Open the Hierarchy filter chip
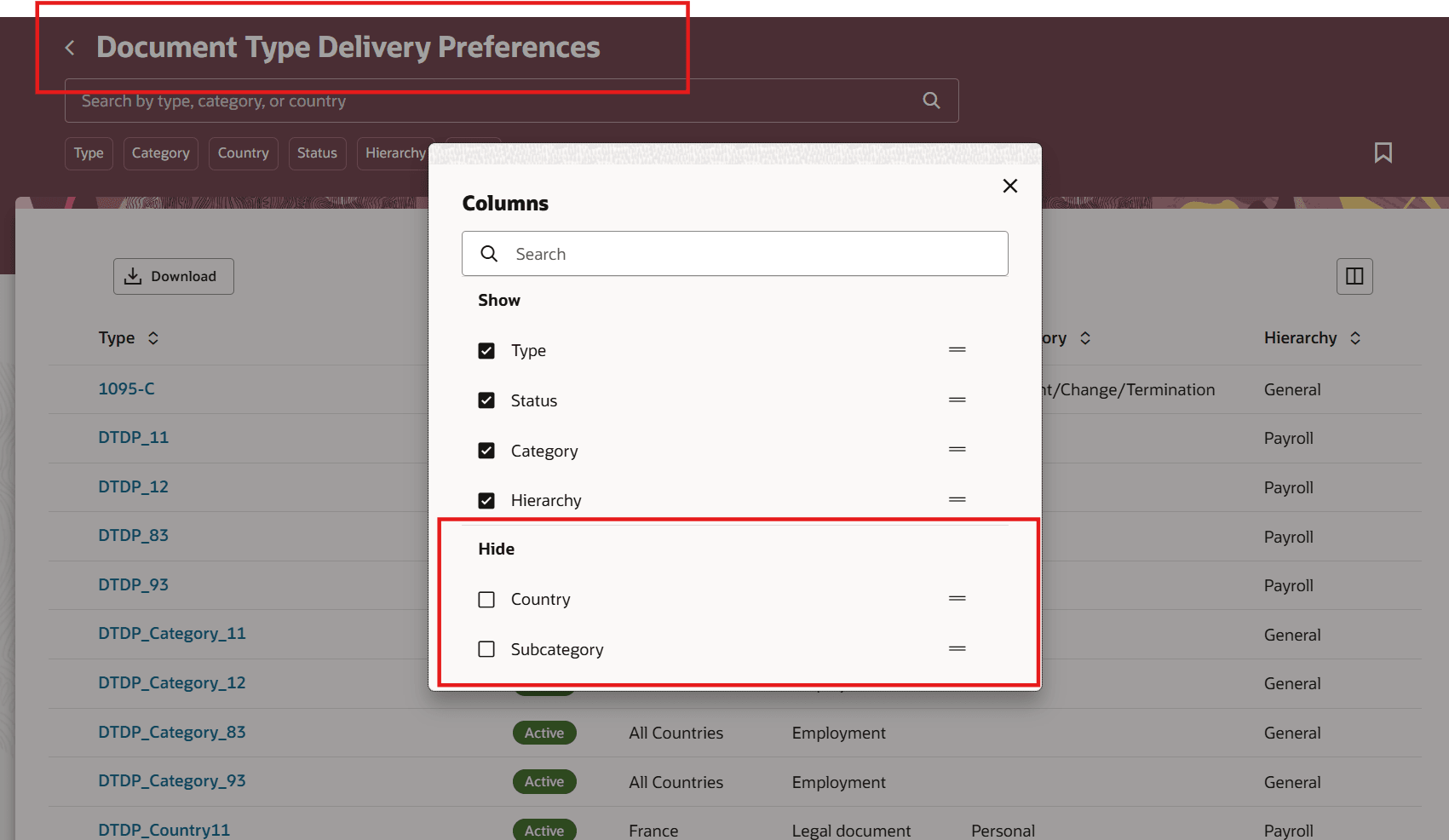 [395, 153]
